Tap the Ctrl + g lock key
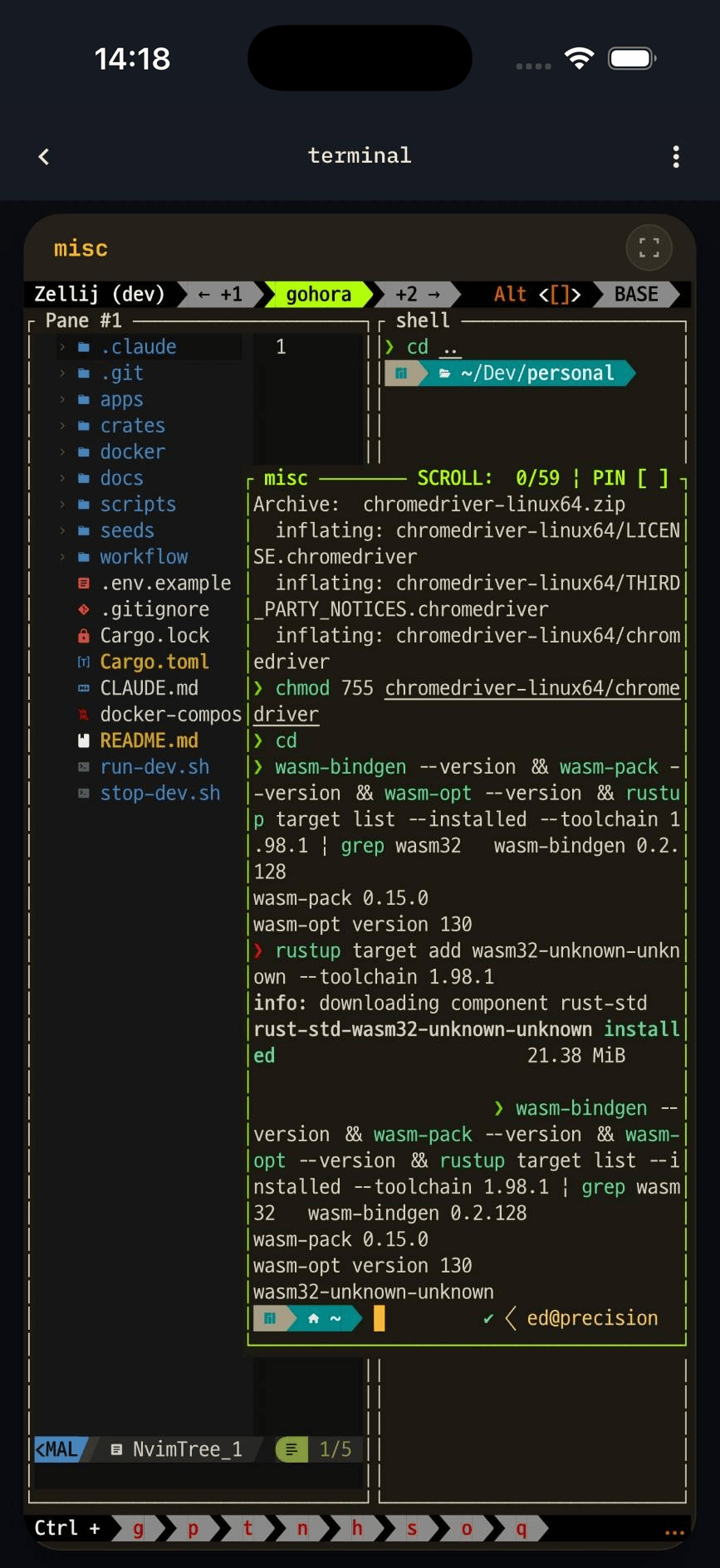Image resolution: width=720 pixels, height=1568 pixels. pyautogui.click(x=138, y=1528)
